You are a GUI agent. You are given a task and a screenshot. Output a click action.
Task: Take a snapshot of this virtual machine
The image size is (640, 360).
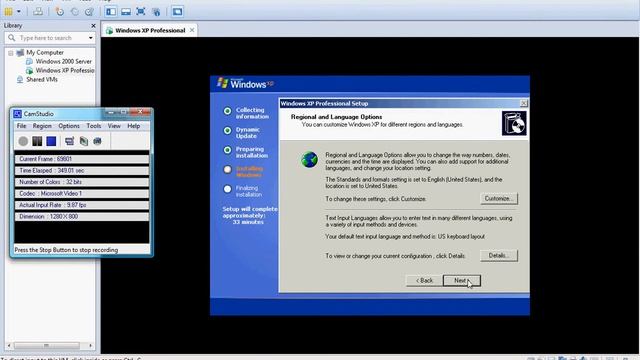click(x=60, y=11)
